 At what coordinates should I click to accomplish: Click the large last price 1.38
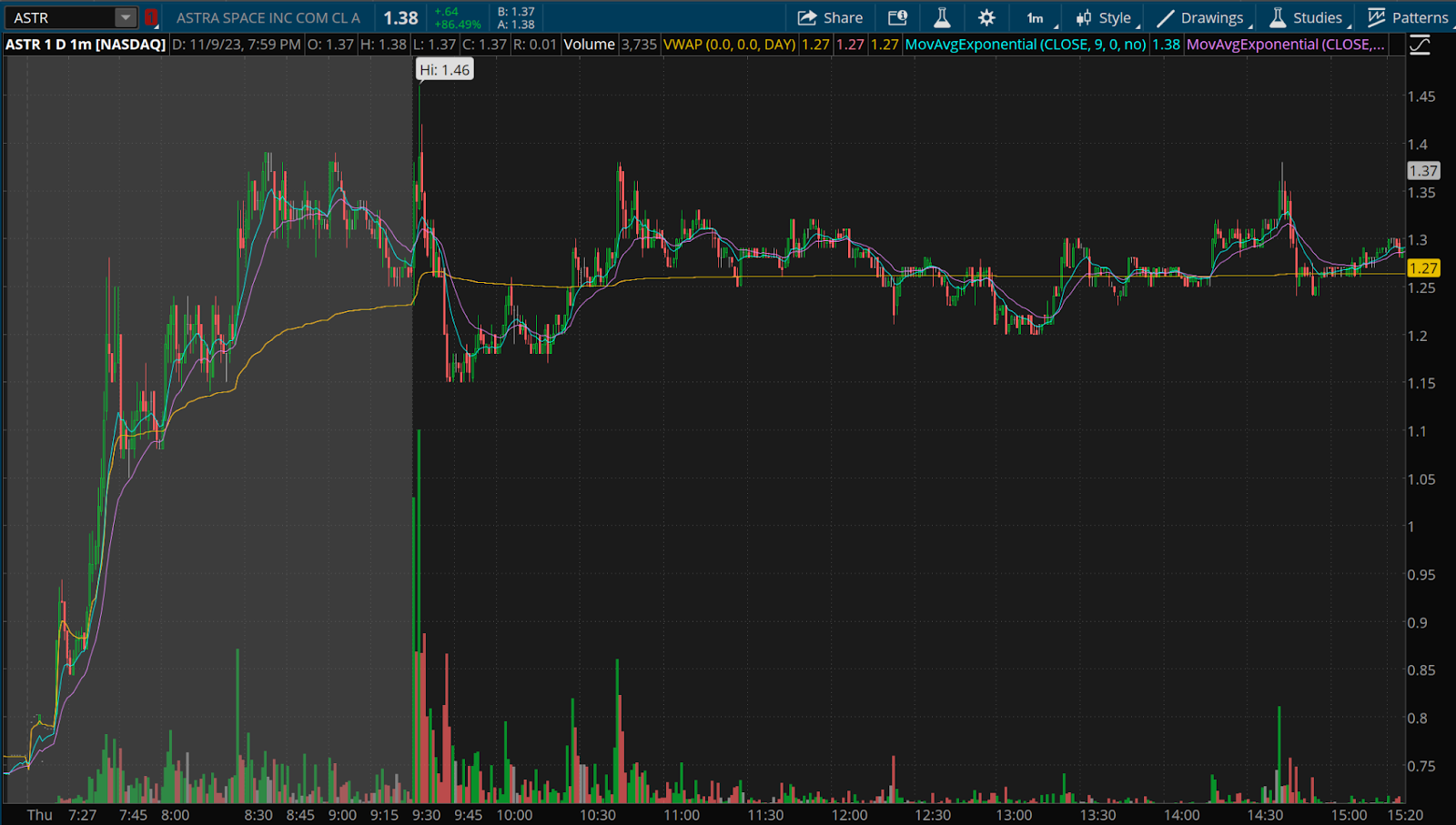coord(400,18)
